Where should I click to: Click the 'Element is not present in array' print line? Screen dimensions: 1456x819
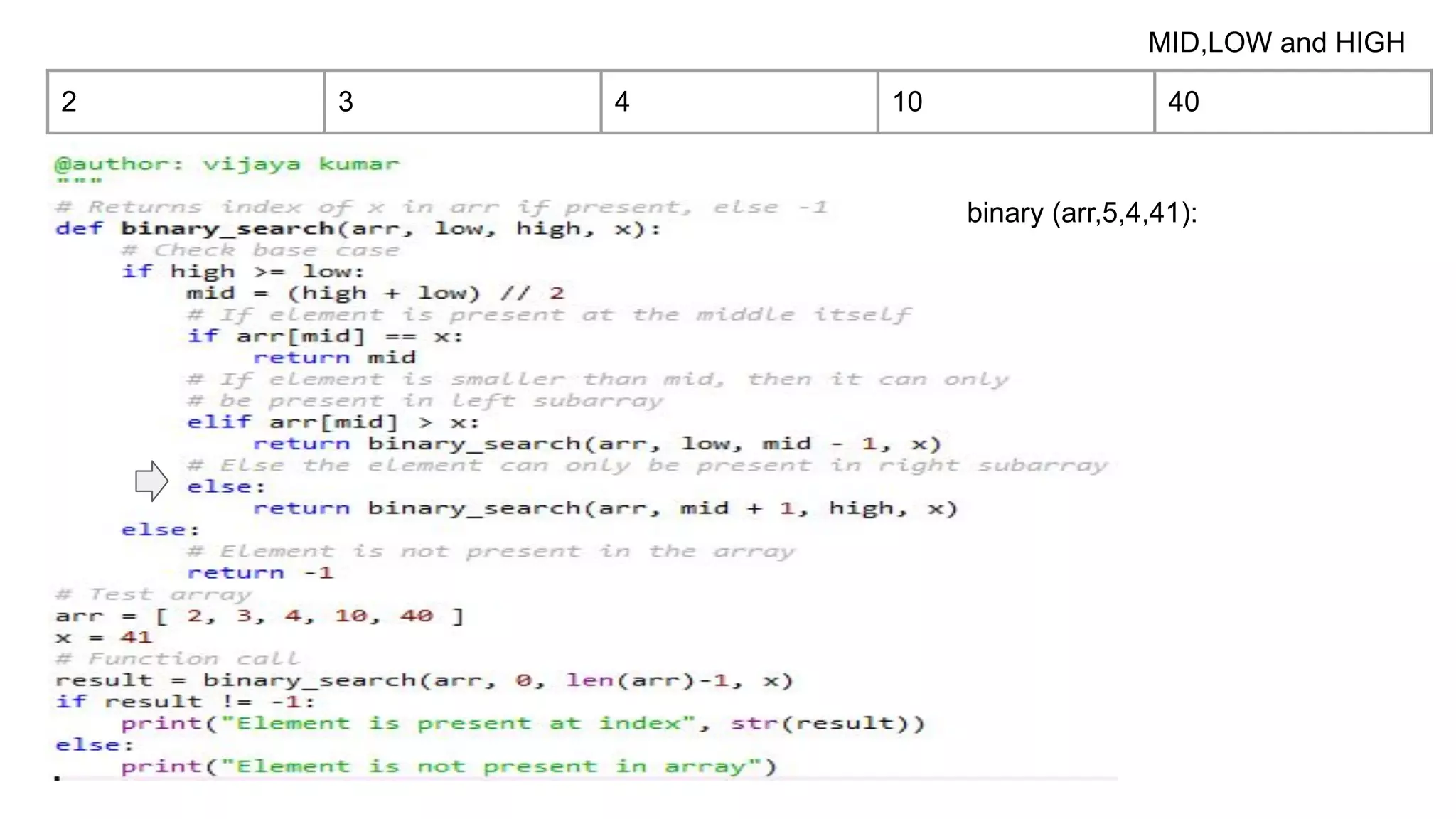click(x=449, y=766)
